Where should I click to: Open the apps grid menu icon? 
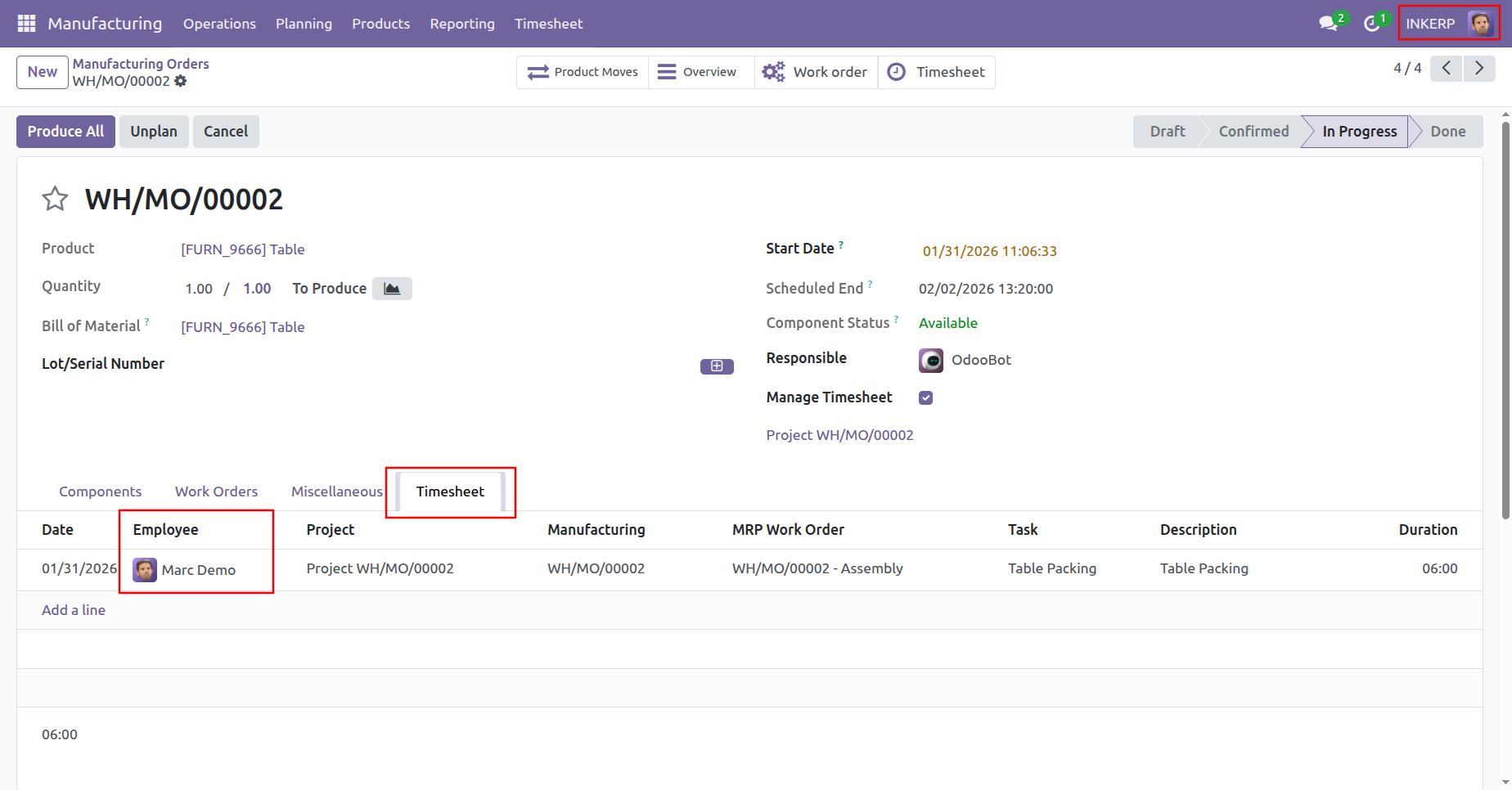[26, 24]
